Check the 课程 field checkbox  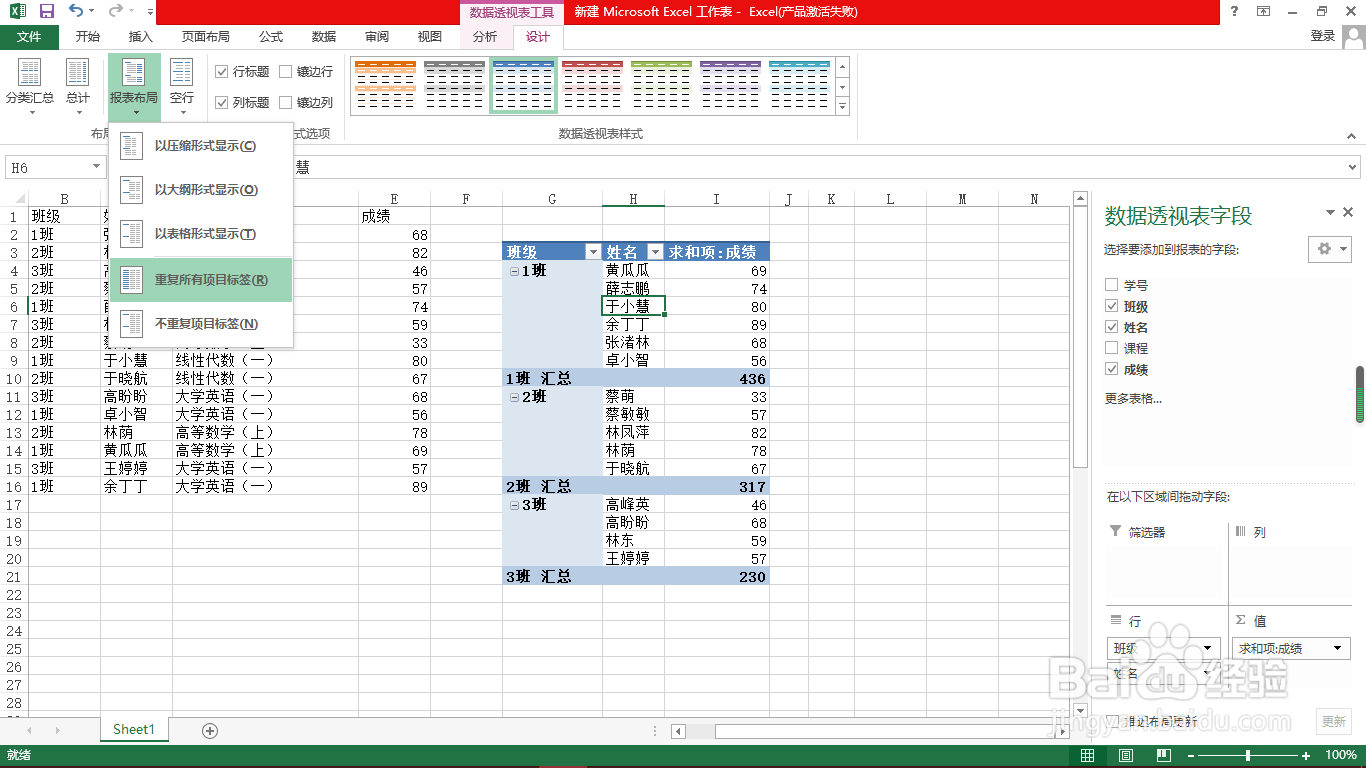point(1112,348)
